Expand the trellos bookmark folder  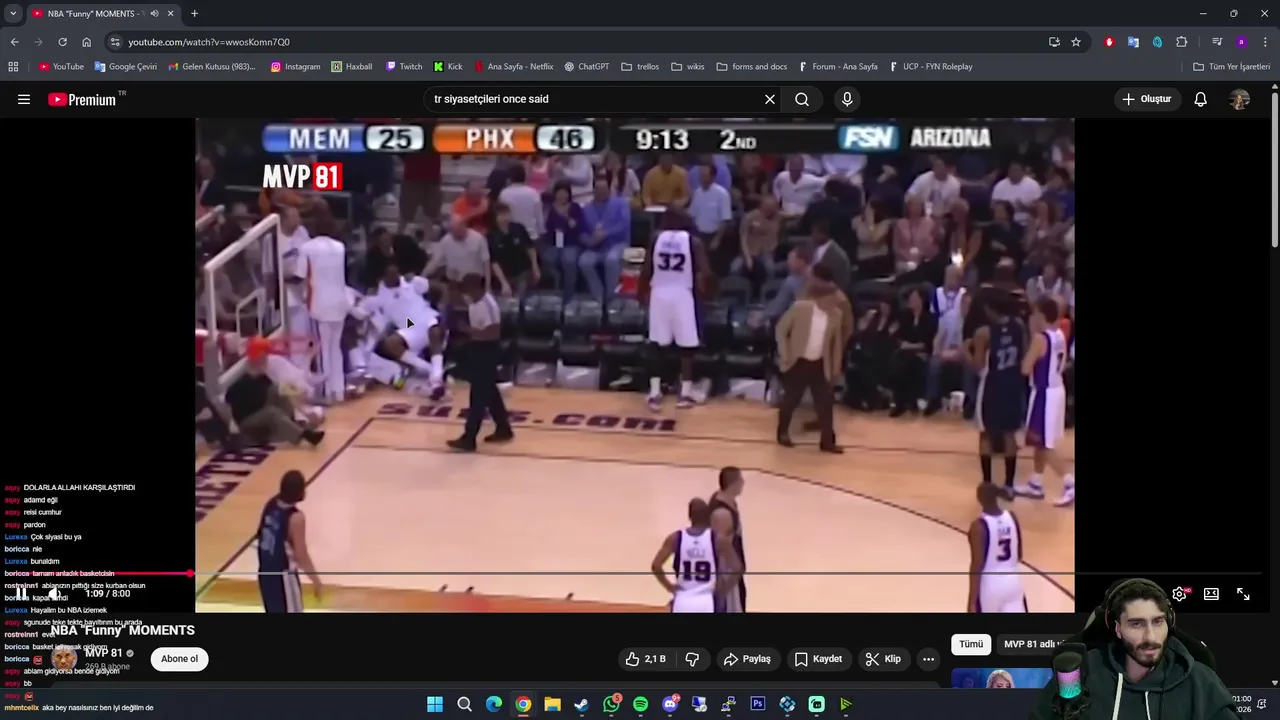tap(640, 67)
